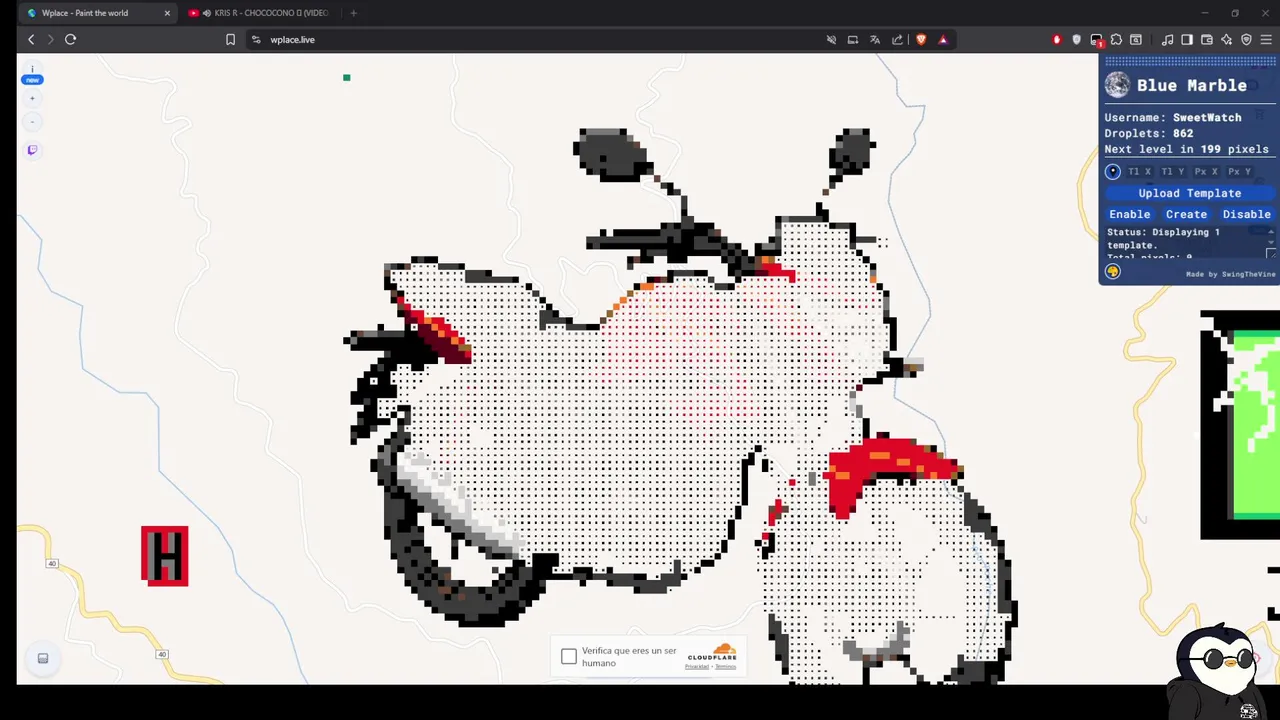Switch to KRIS R - CHOCOCONO YouTube tab

tap(262, 13)
